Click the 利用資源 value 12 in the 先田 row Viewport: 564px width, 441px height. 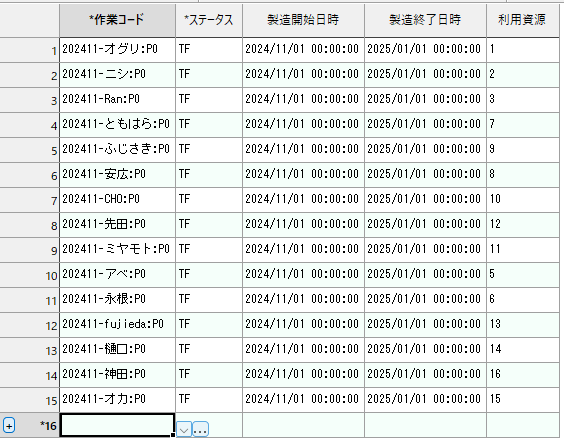point(523,225)
